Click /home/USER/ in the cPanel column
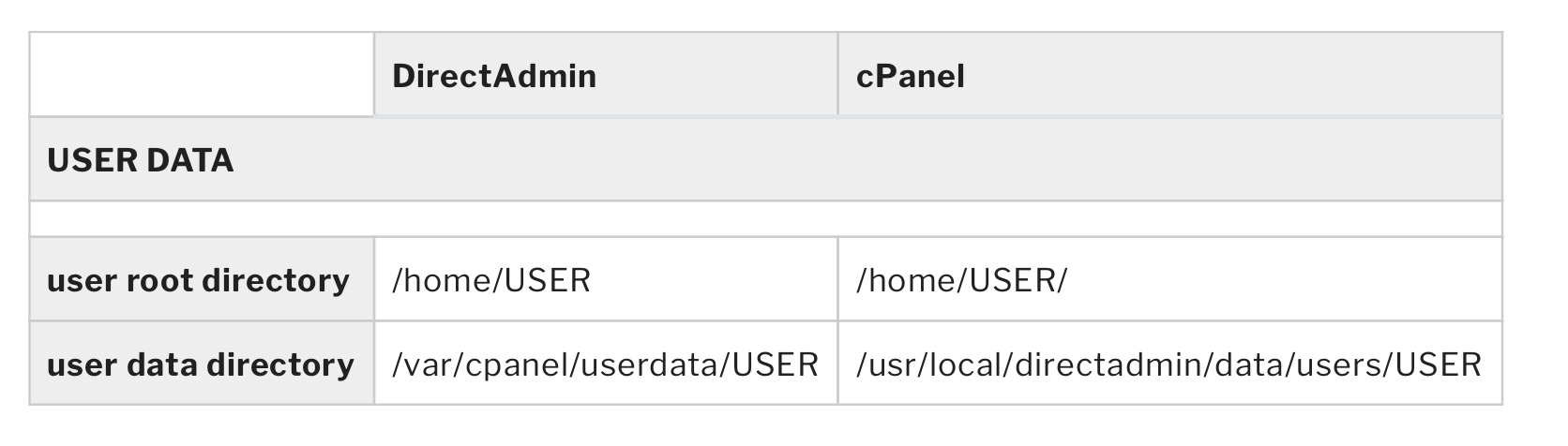 (x=961, y=280)
